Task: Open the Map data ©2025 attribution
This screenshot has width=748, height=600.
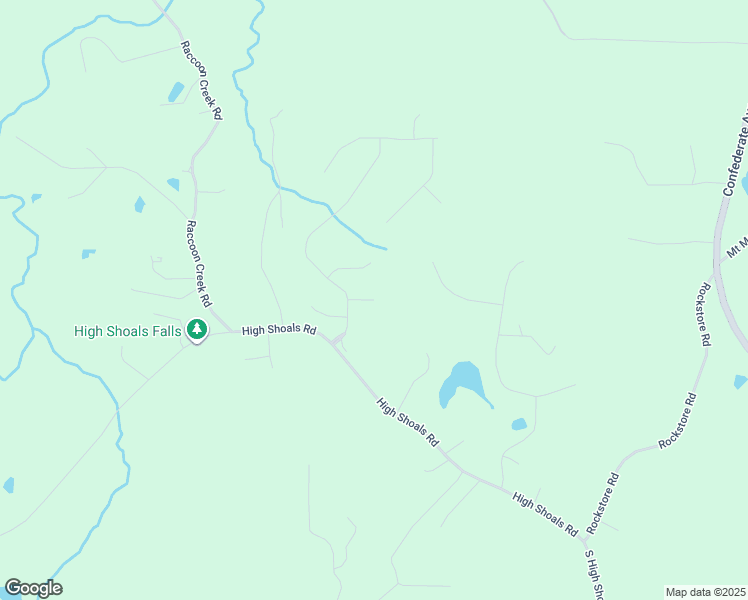Action: 706,592
